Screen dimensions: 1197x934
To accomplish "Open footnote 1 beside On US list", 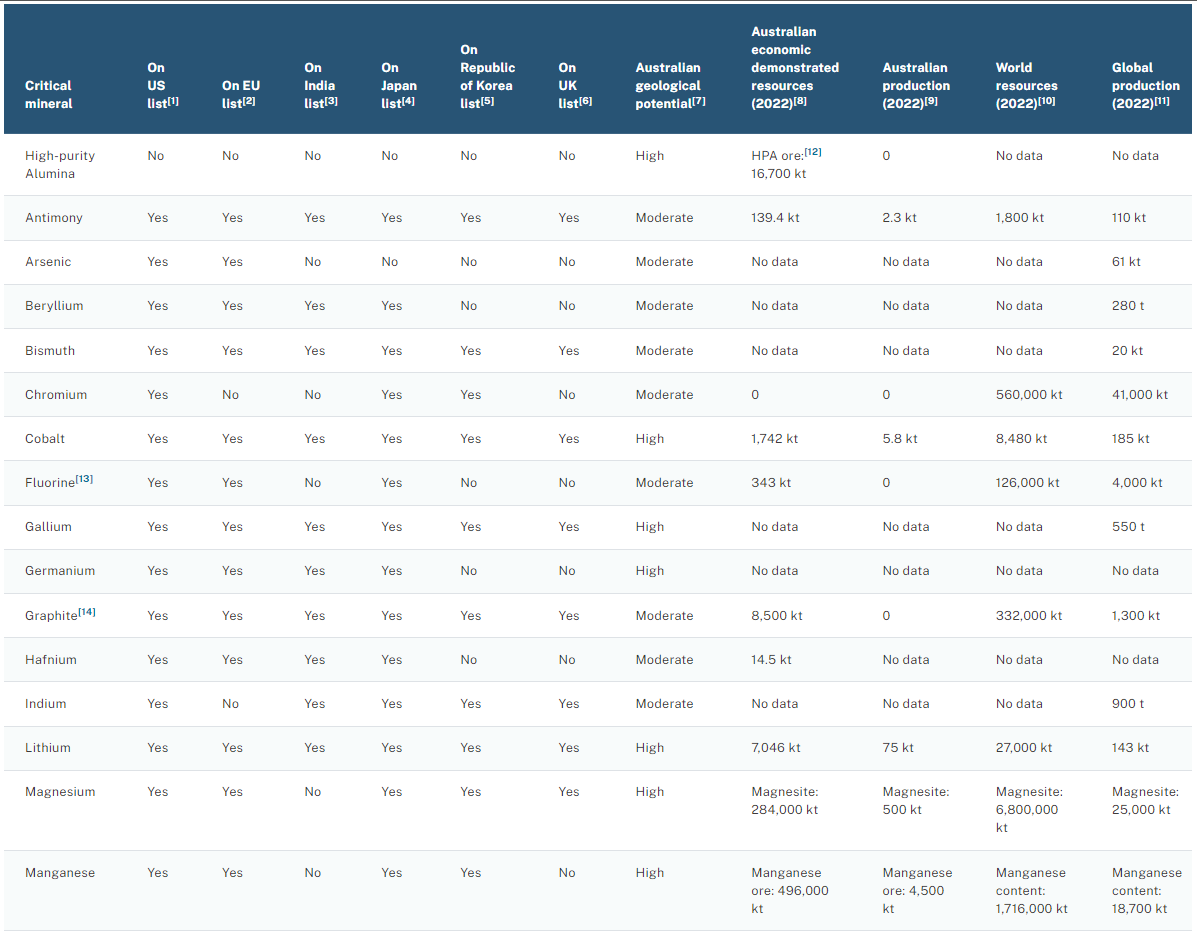I will coord(174,101).
